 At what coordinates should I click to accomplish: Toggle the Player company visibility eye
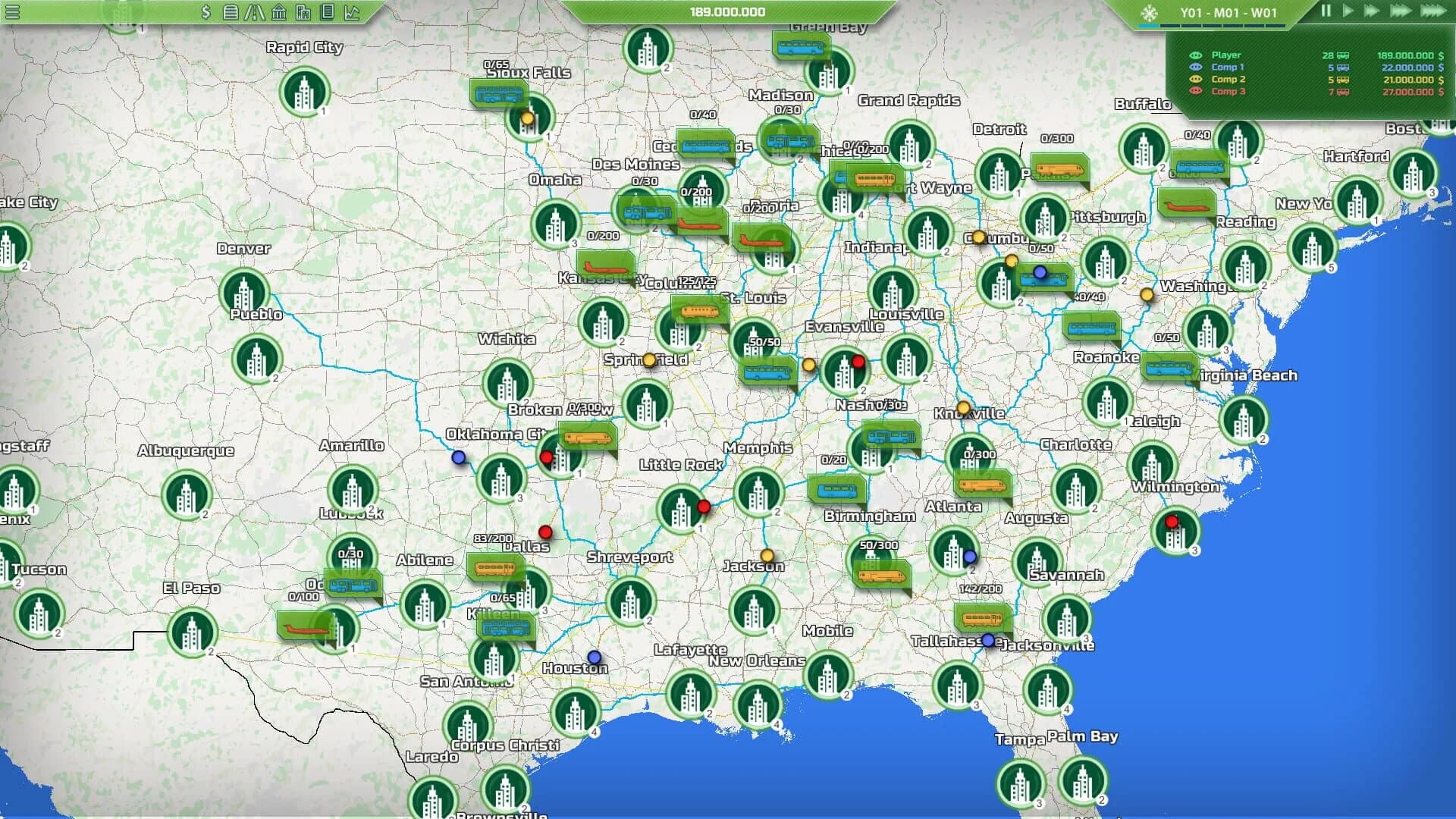pyautogui.click(x=1195, y=55)
